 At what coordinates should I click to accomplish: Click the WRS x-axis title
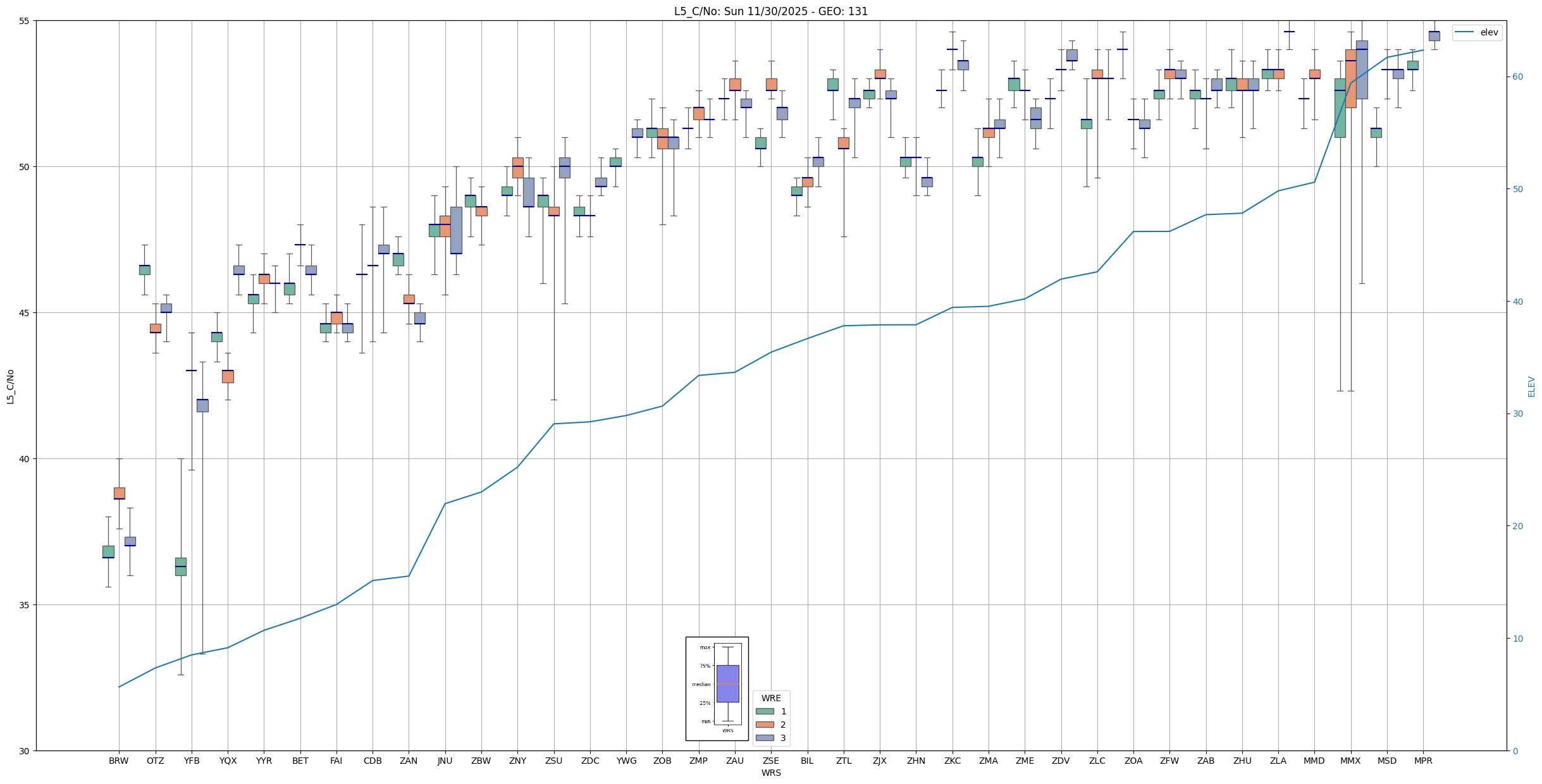click(770, 773)
